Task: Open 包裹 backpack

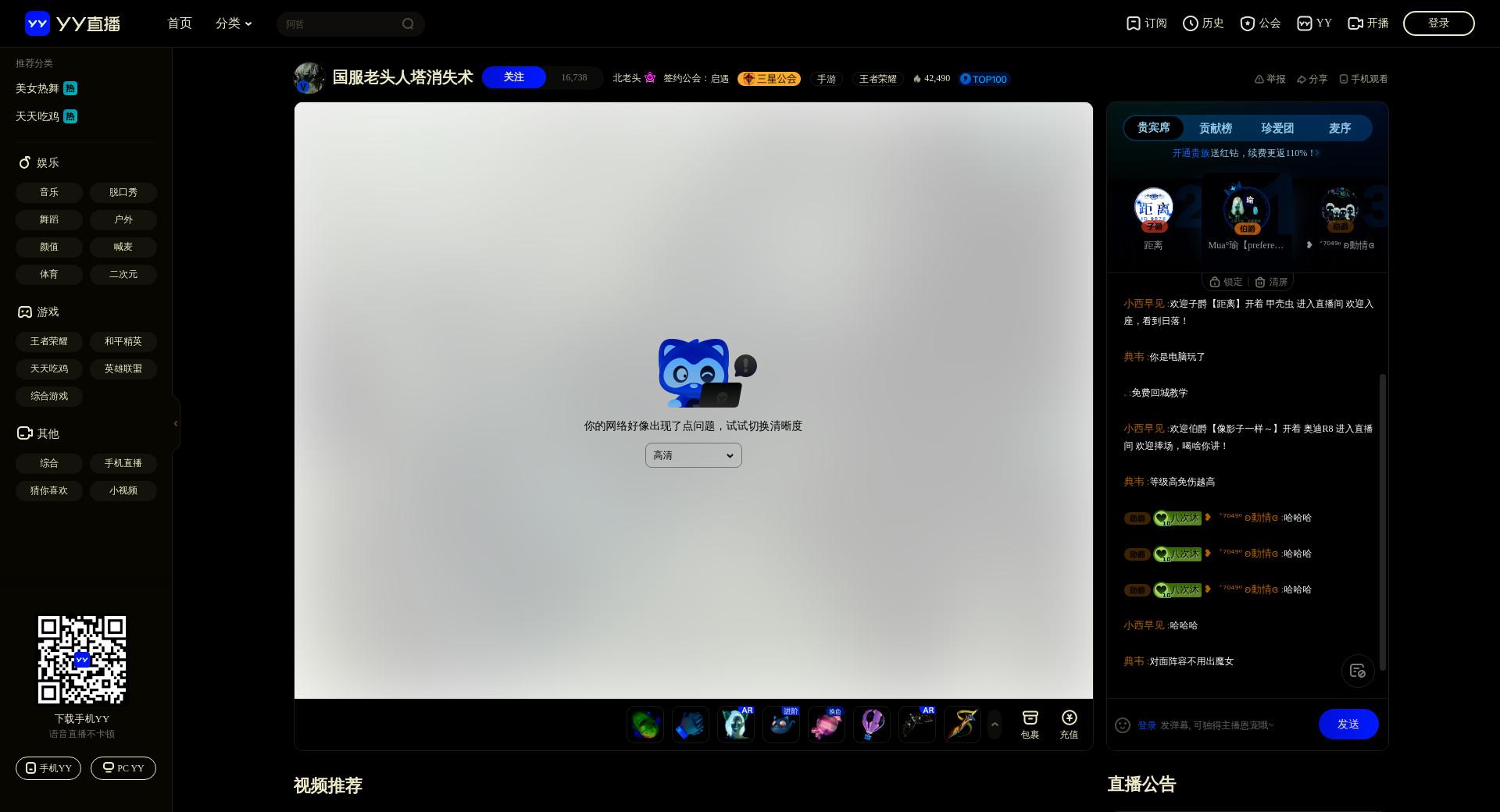Action: 1030,725
